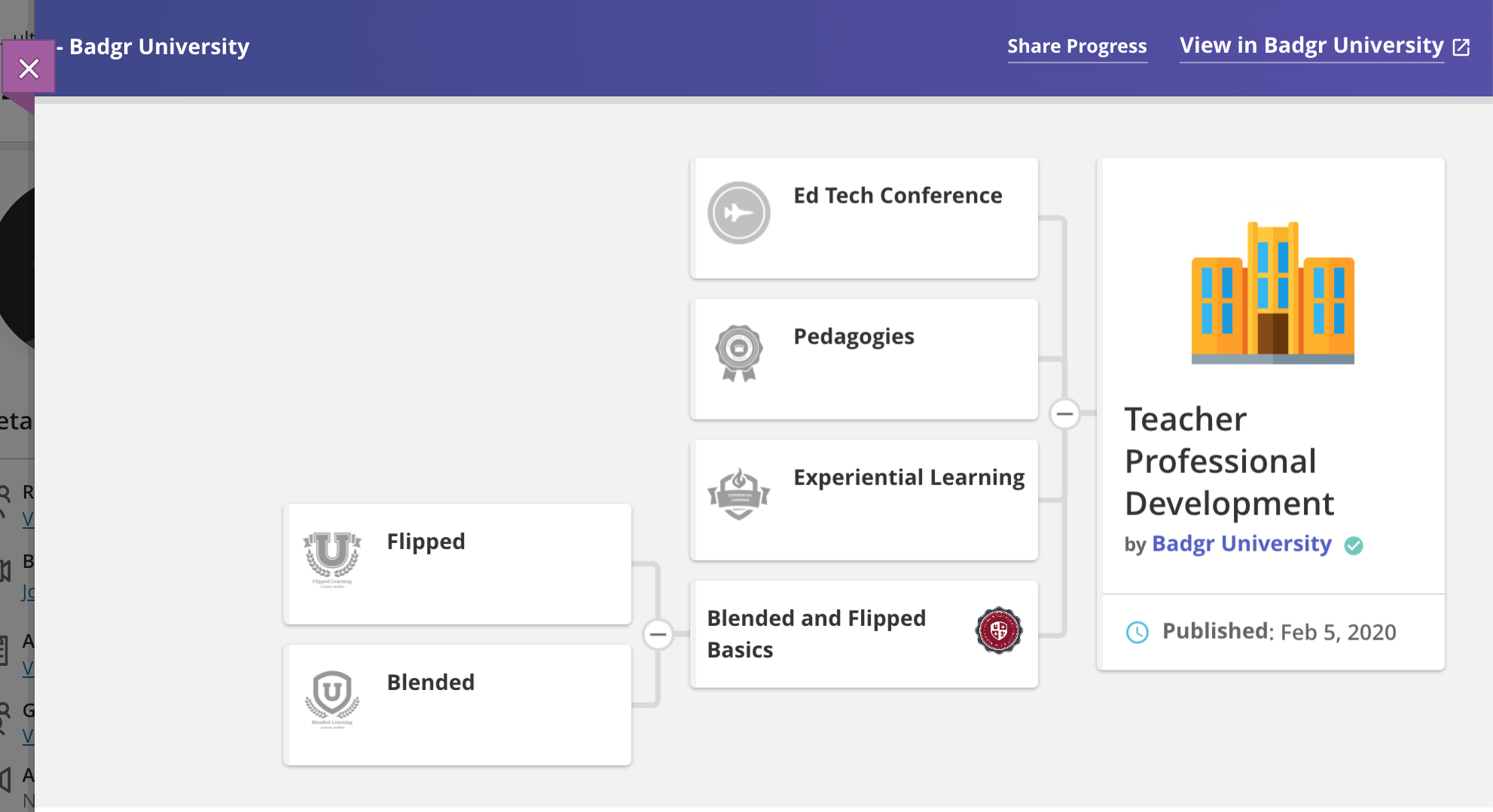The height and width of the screenshot is (812, 1493).
Task: Click the red Blended and Flipped Basics seal
Action: coord(998,630)
